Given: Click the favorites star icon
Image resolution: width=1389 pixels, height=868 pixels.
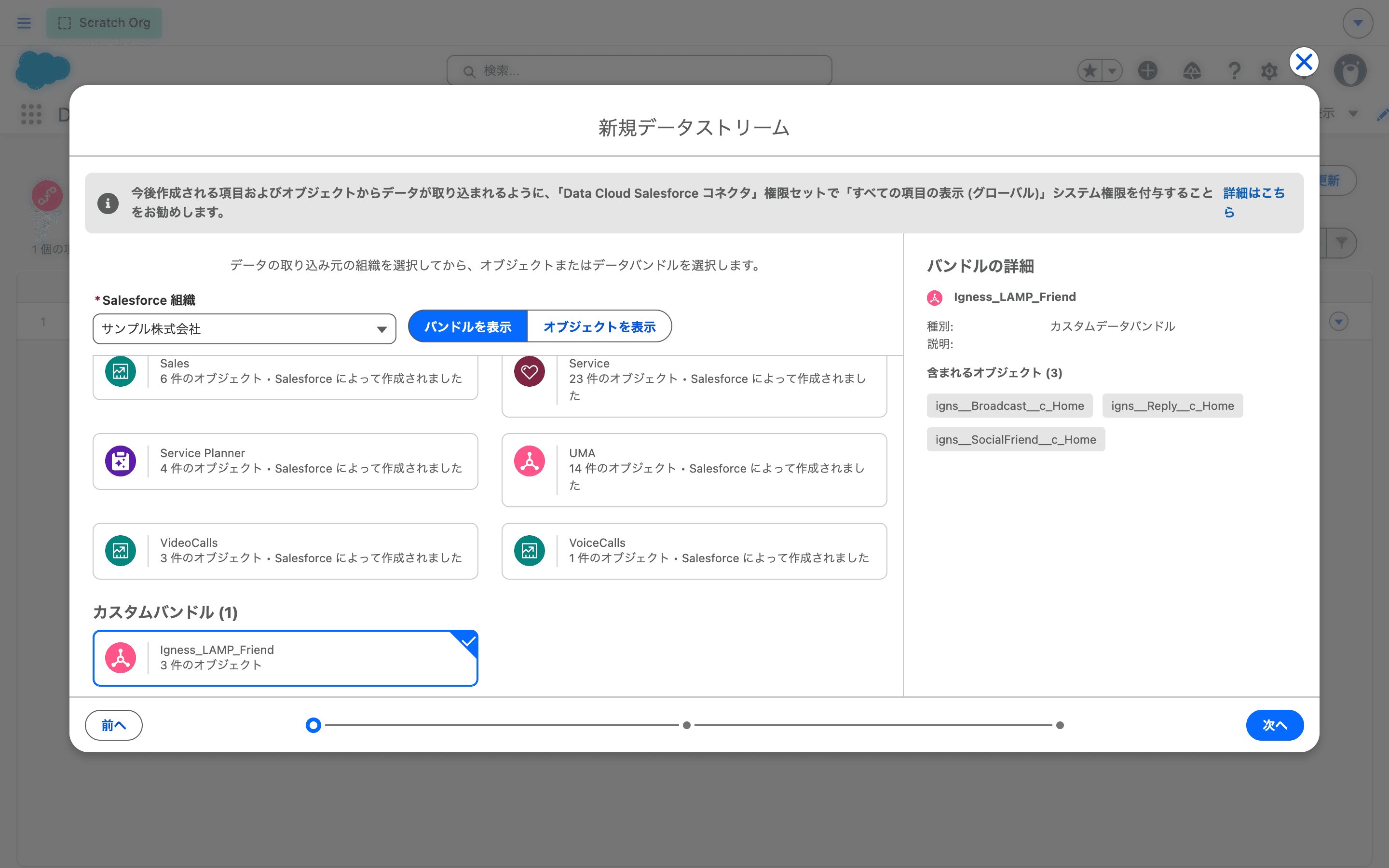Looking at the screenshot, I should (1089, 70).
